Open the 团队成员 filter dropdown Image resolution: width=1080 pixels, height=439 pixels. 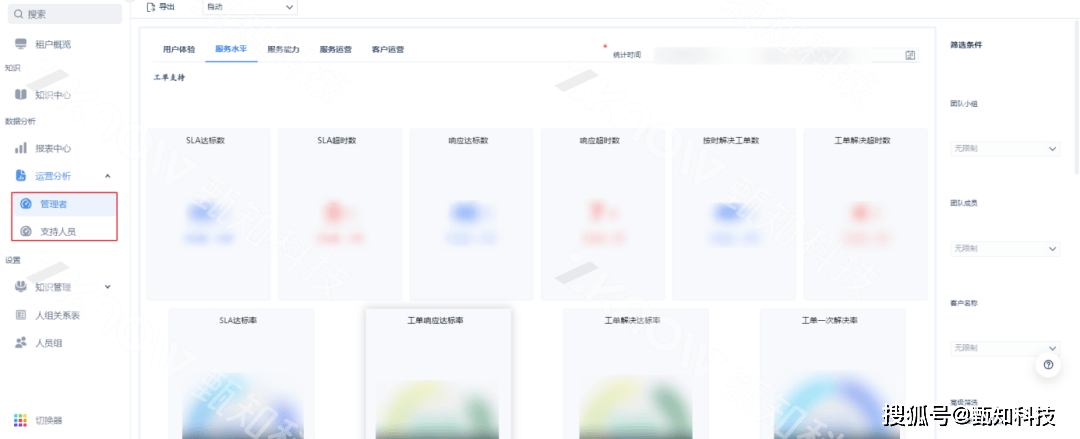pos(1003,248)
